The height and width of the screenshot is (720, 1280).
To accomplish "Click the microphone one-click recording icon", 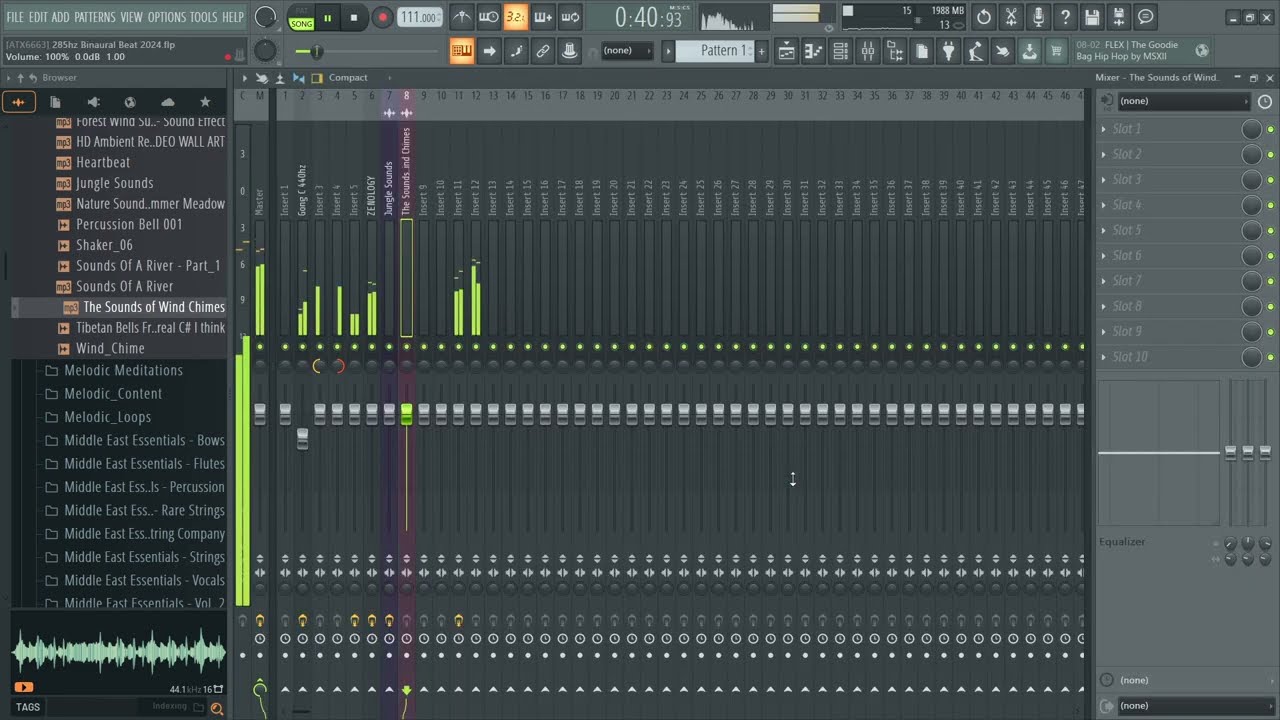I will [1038, 17].
